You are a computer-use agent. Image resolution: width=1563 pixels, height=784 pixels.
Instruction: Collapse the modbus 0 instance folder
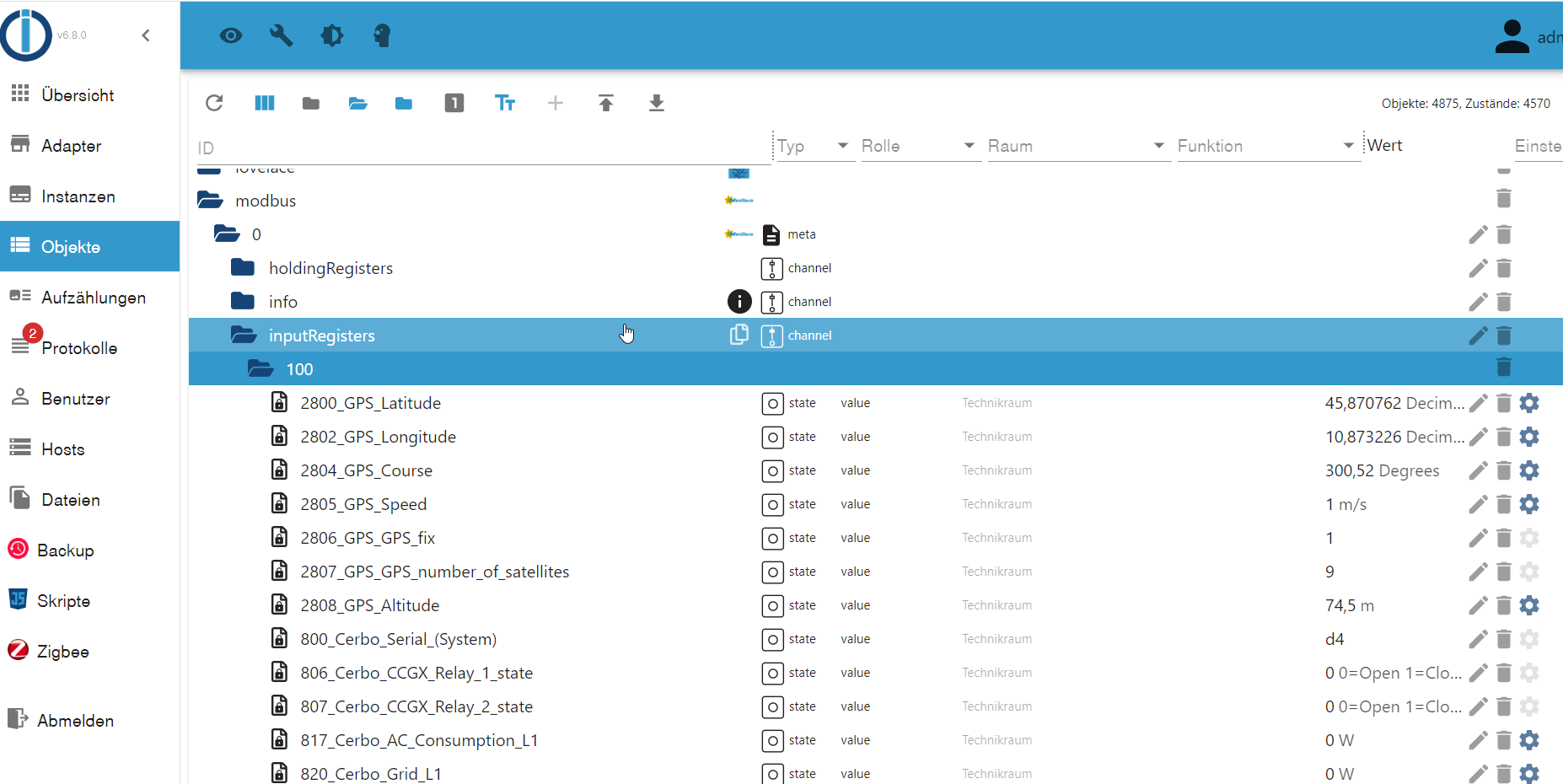tap(227, 234)
